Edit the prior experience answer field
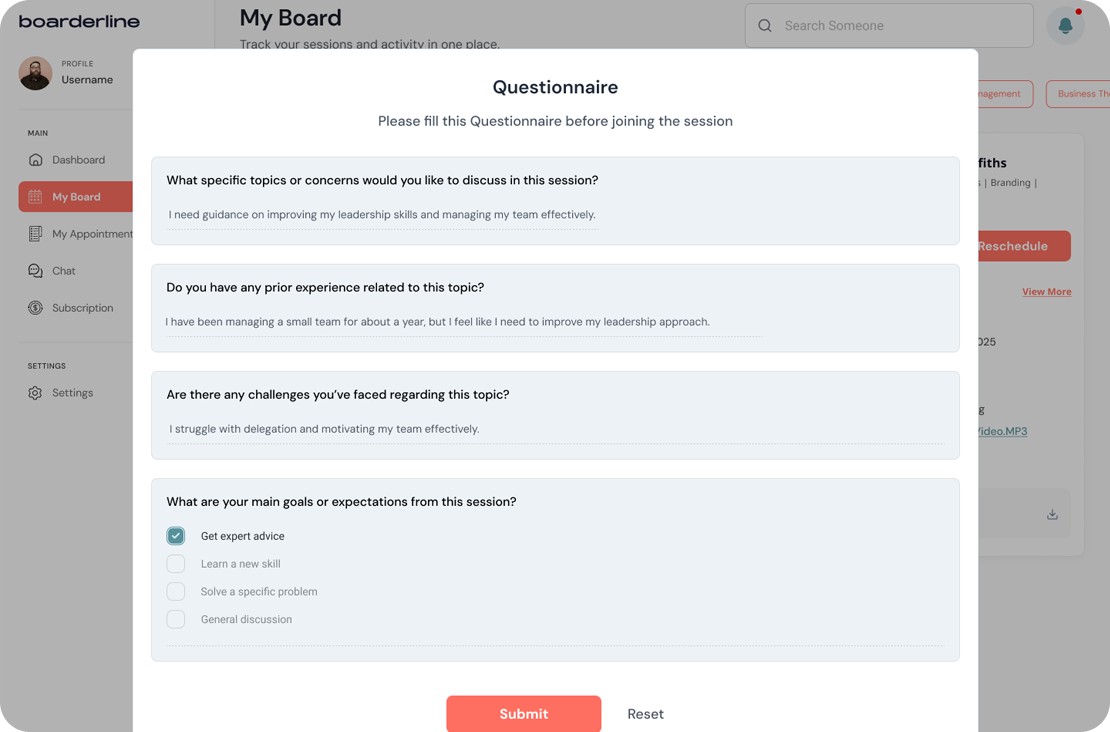This screenshot has width=1110, height=732. click(463, 322)
